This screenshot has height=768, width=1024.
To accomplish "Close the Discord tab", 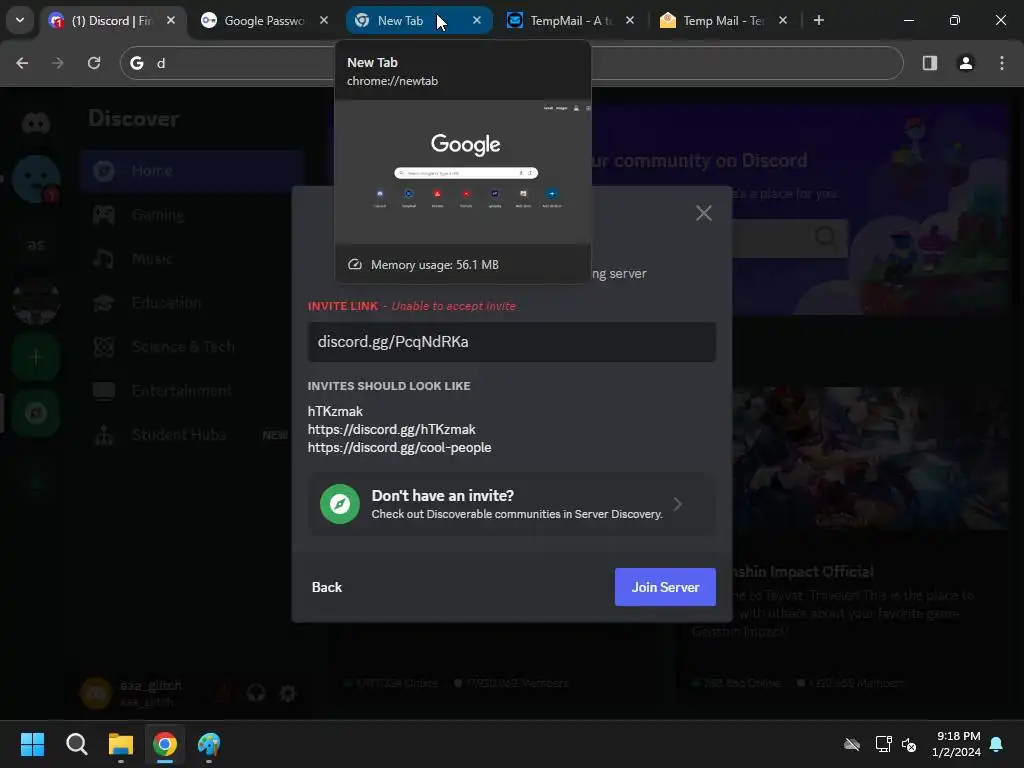I will (x=171, y=21).
